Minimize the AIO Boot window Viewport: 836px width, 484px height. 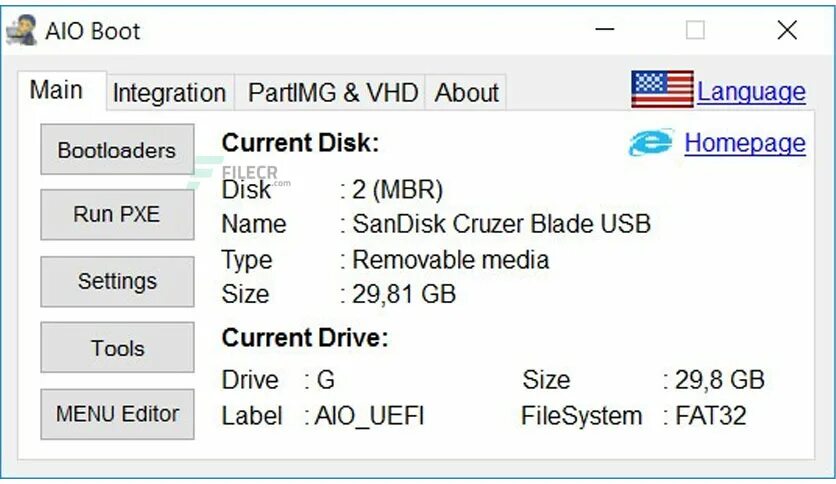[604, 31]
